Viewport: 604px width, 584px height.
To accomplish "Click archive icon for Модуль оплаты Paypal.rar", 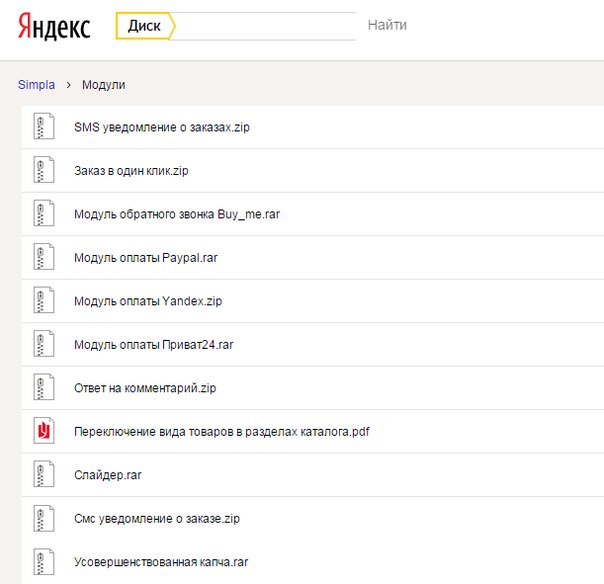I will pyautogui.click(x=44, y=257).
